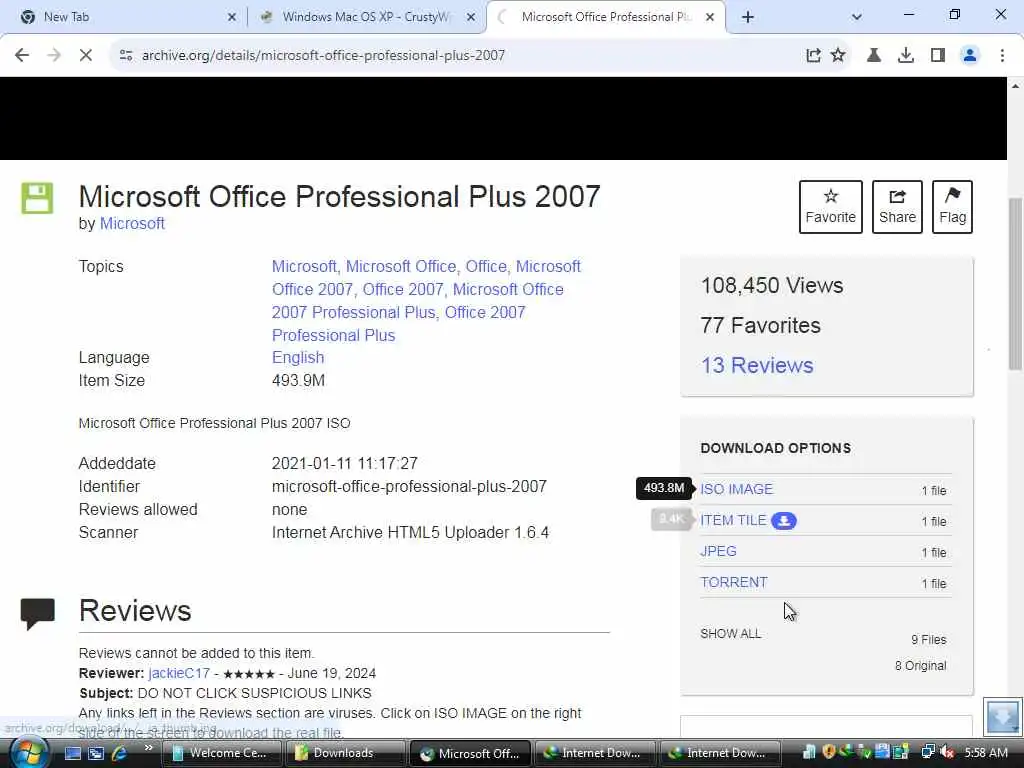Open Chrome downloads icon in toolbar
Viewport: 1024px width, 768px height.
coord(906,56)
